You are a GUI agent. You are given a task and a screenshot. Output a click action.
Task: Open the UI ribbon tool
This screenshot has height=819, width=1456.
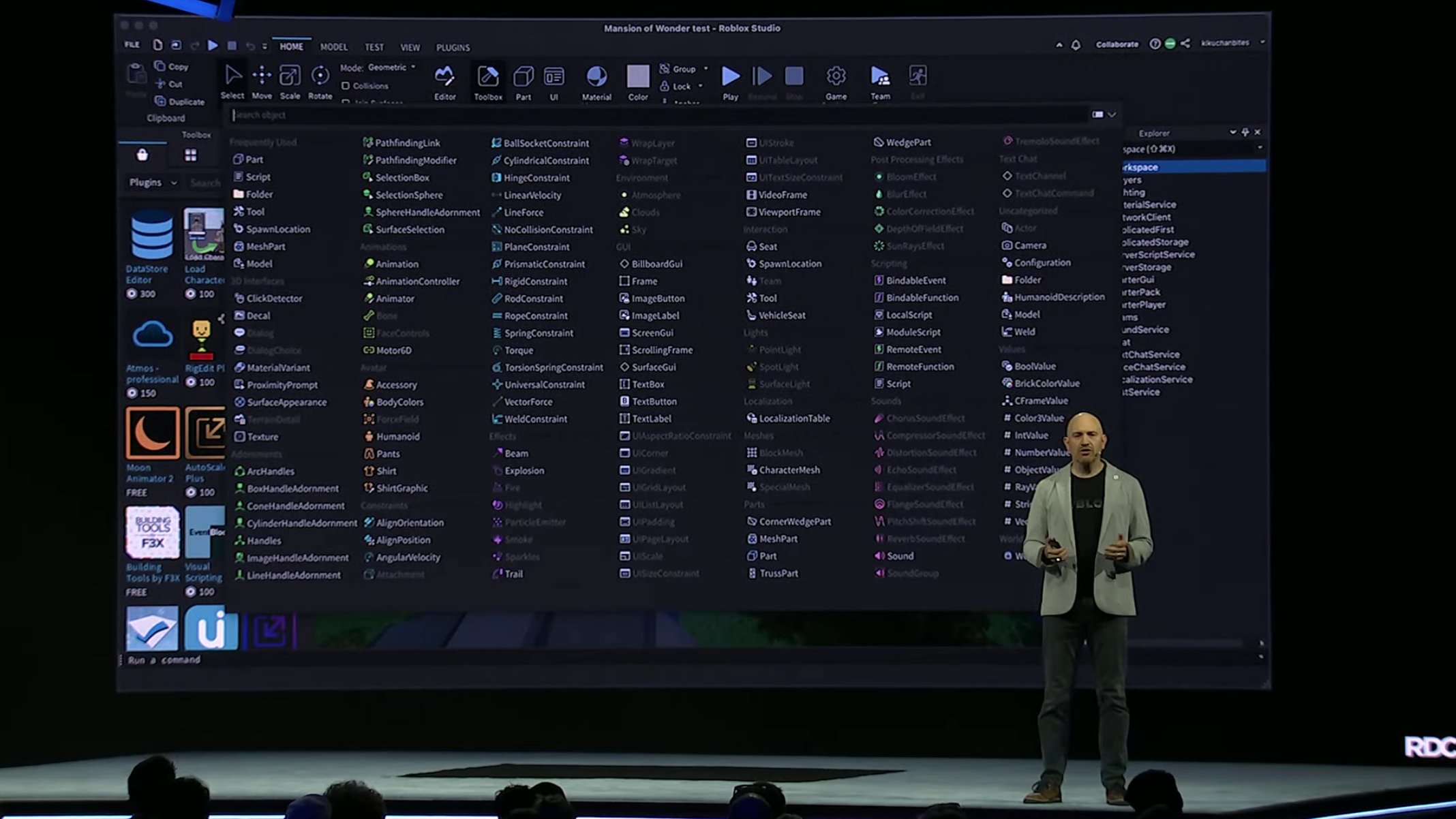pyautogui.click(x=553, y=82)
